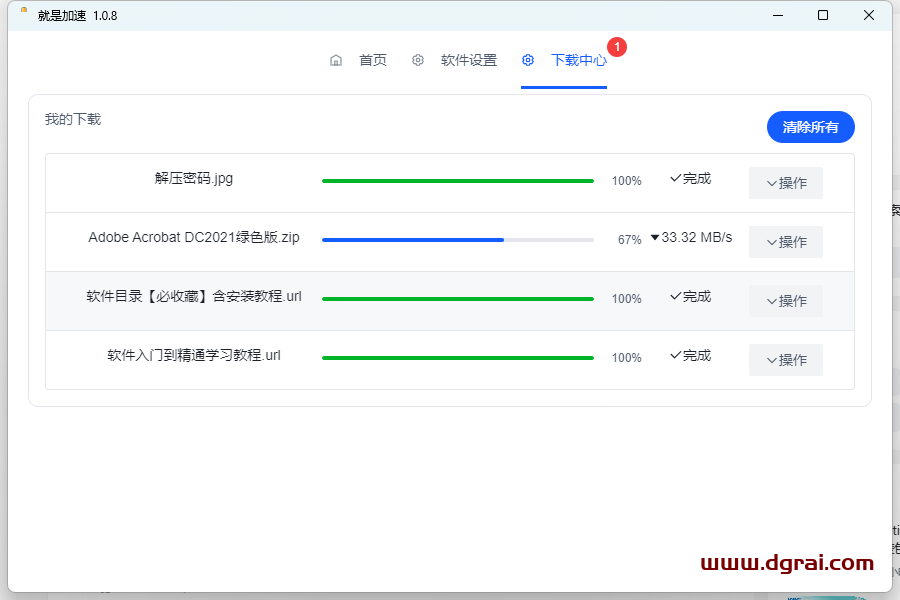Click the 清除所有 button
Screen dimensions: 900x600
(810, 127)
